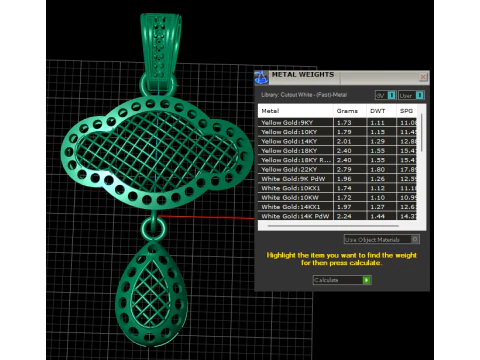The height and width of the screenshot is (360, 480).
Task: Select the White Gold:10KW row
Action: pos(337,197)
